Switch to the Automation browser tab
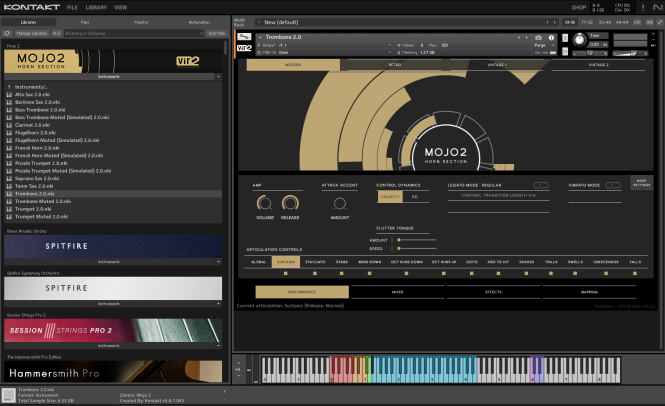Screen dimensions: 665x406 (x=199, y=22)
